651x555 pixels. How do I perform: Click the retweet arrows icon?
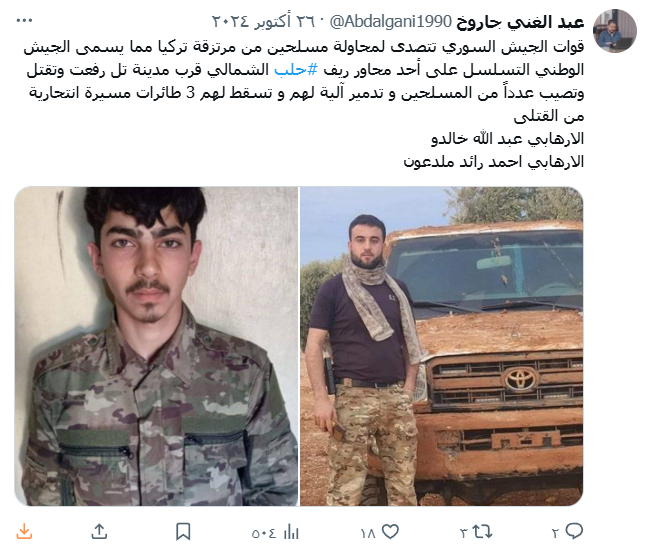[x=482, y=532]
